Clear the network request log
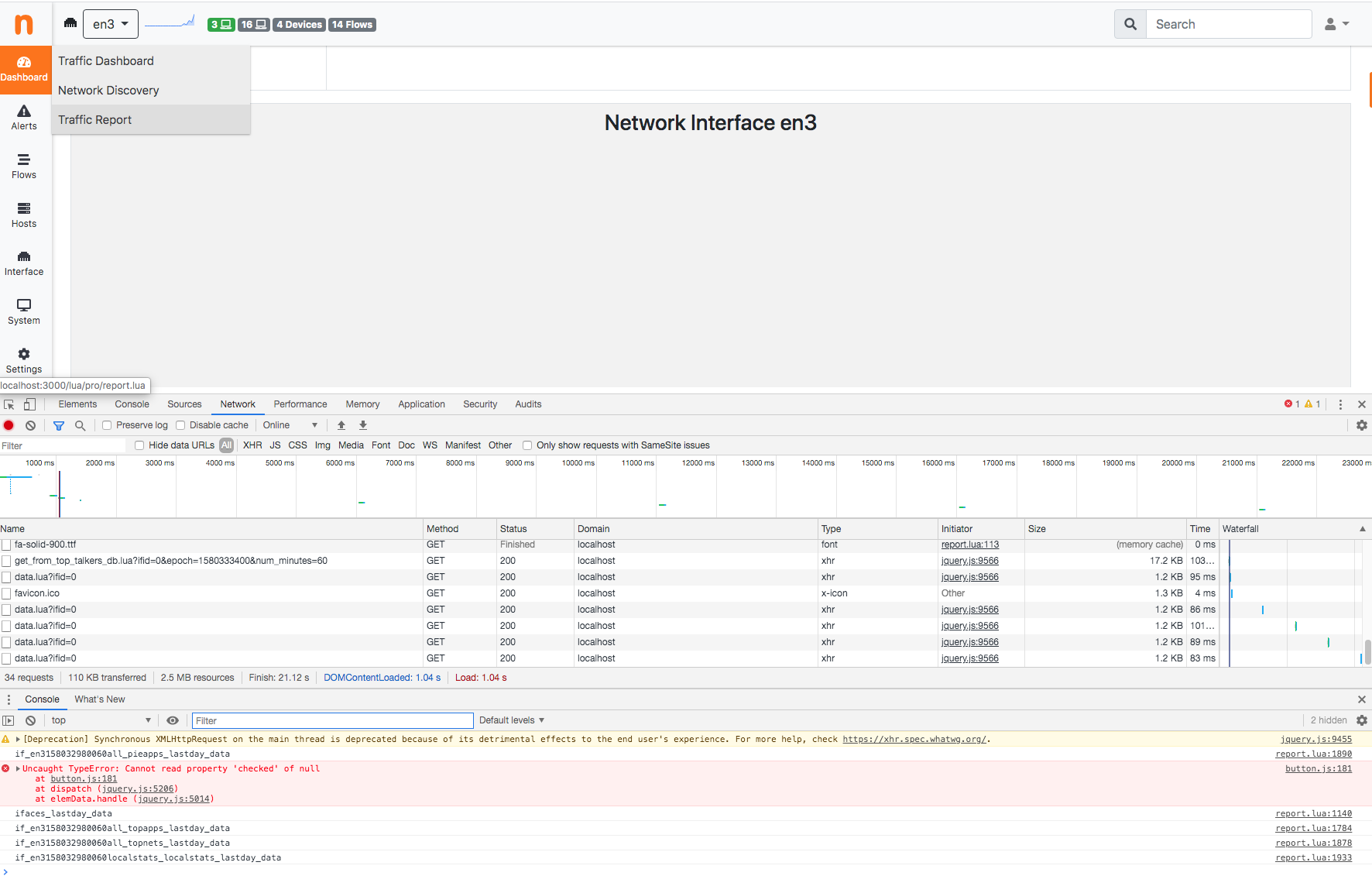1372x876 pixels. pos(30,425)
